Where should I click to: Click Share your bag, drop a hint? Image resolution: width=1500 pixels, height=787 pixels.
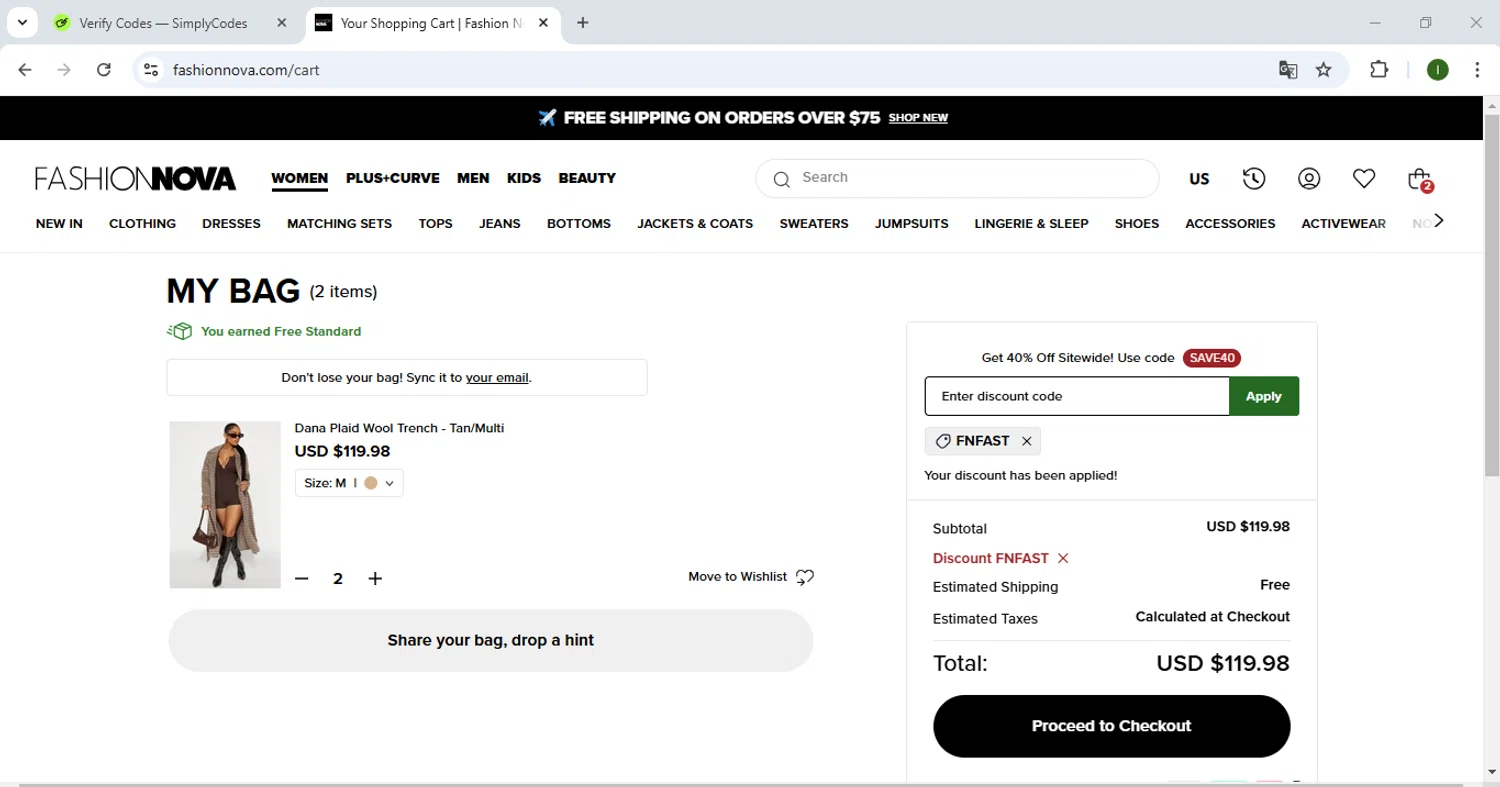(490, 640)
